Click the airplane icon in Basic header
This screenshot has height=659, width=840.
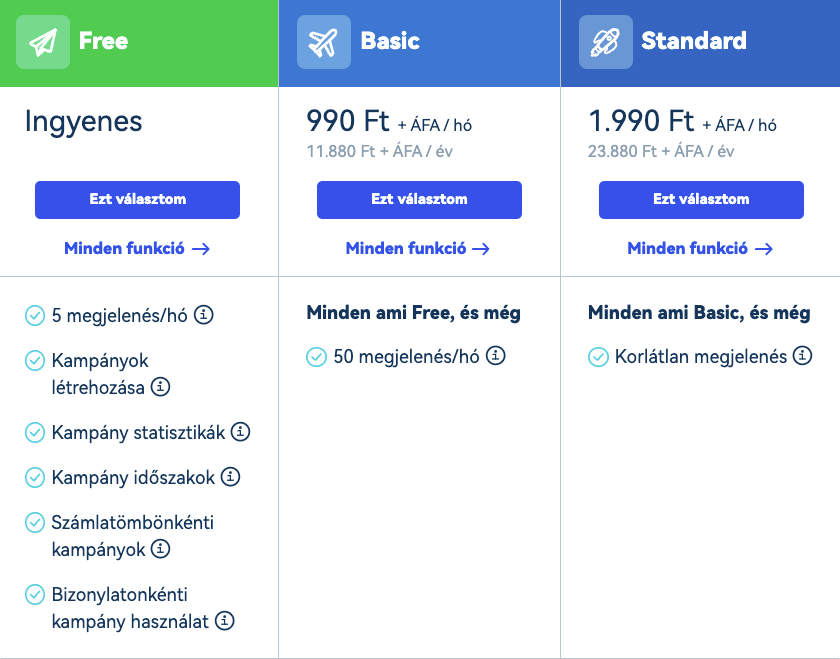(324, 42)
